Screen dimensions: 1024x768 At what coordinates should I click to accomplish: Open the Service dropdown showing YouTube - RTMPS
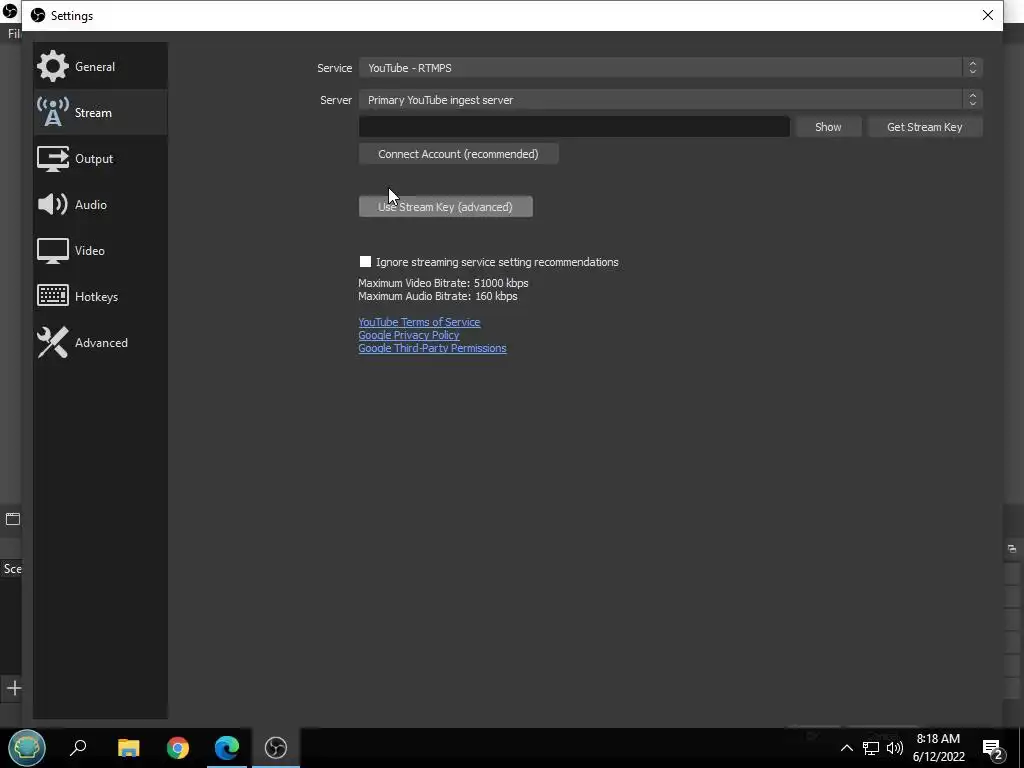[670, 68]
